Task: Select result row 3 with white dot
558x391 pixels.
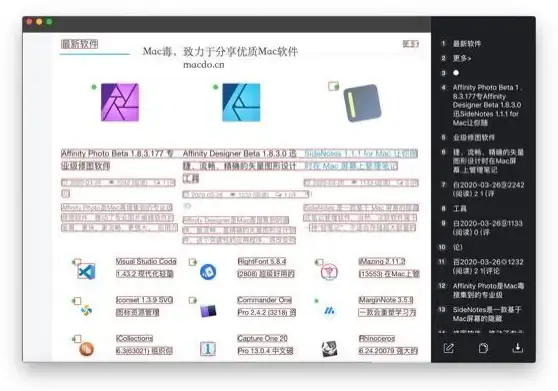Action: pyautogui.click(x=456, y=73)
